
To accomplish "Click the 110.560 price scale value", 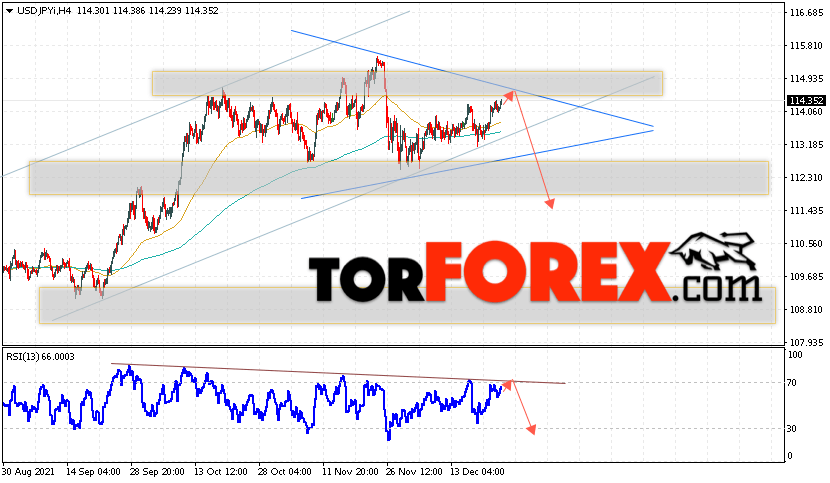I will (806, 244).
